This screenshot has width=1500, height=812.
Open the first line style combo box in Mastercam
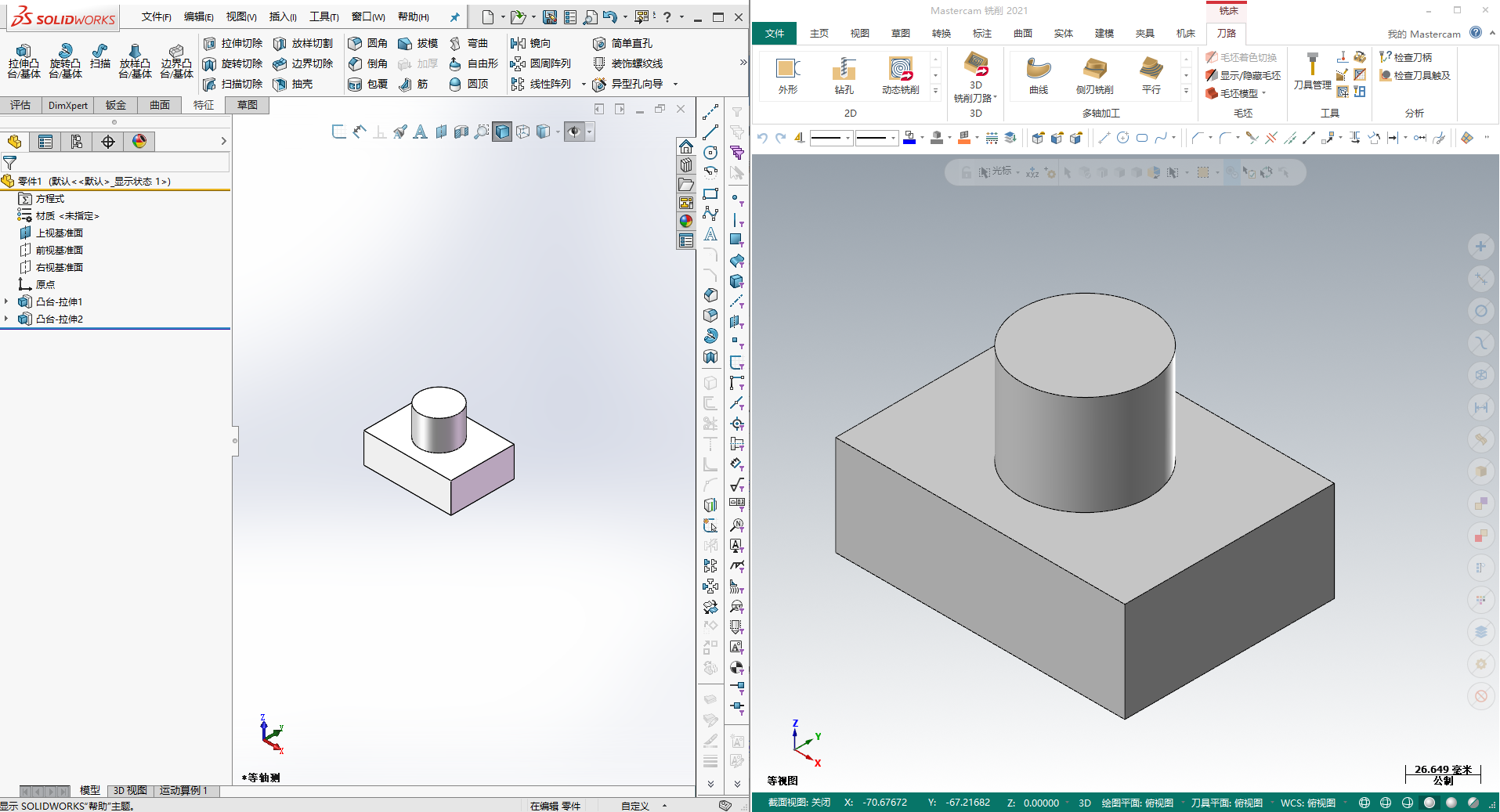pos(831,139)
